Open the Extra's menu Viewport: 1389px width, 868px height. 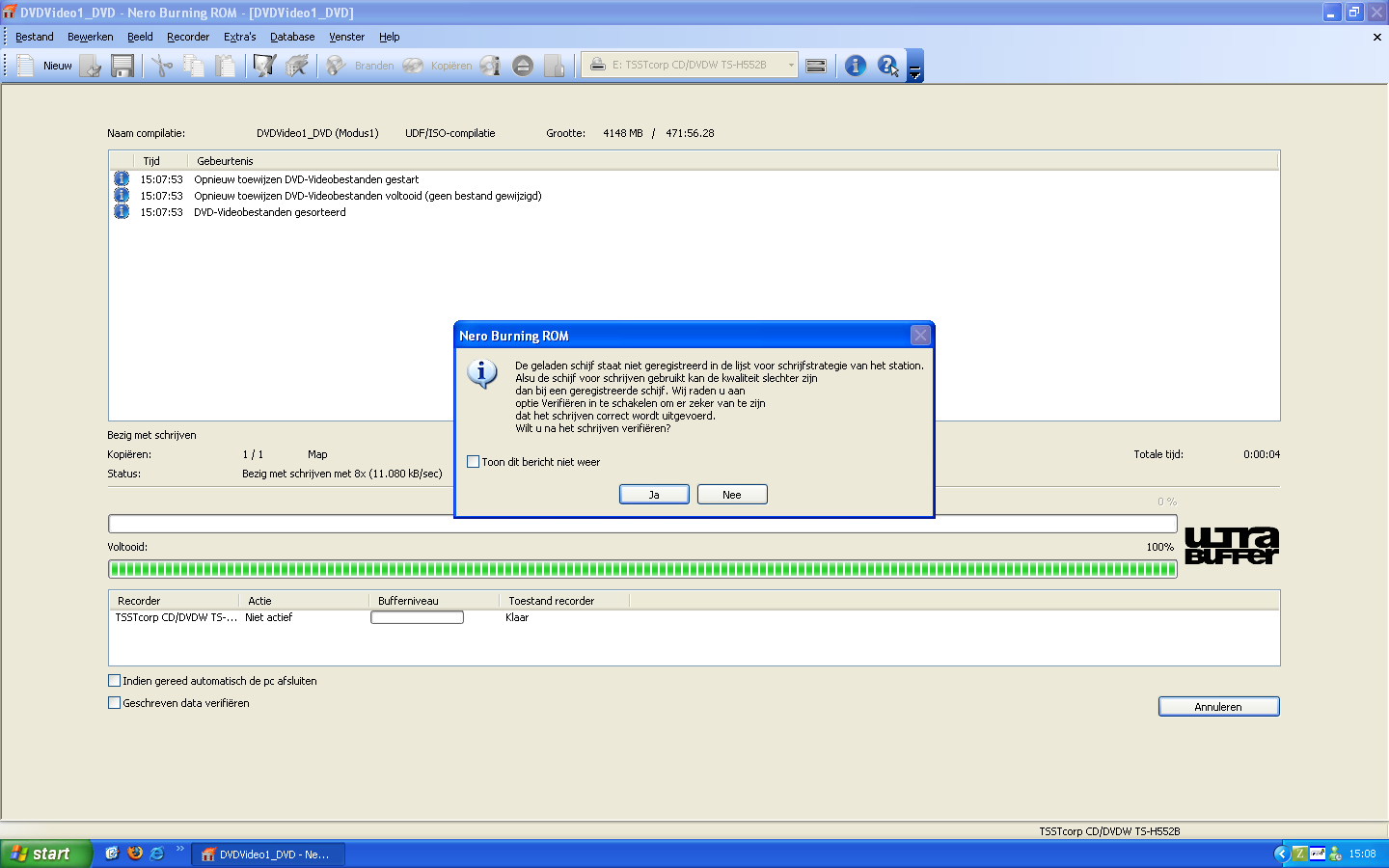click(240, 37)
